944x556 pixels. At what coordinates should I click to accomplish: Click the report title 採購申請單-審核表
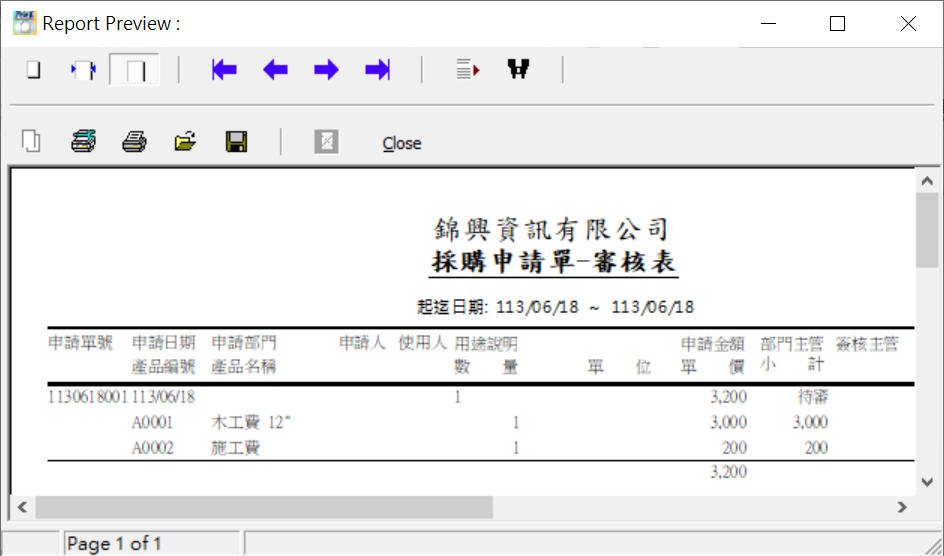click(553, 262)
